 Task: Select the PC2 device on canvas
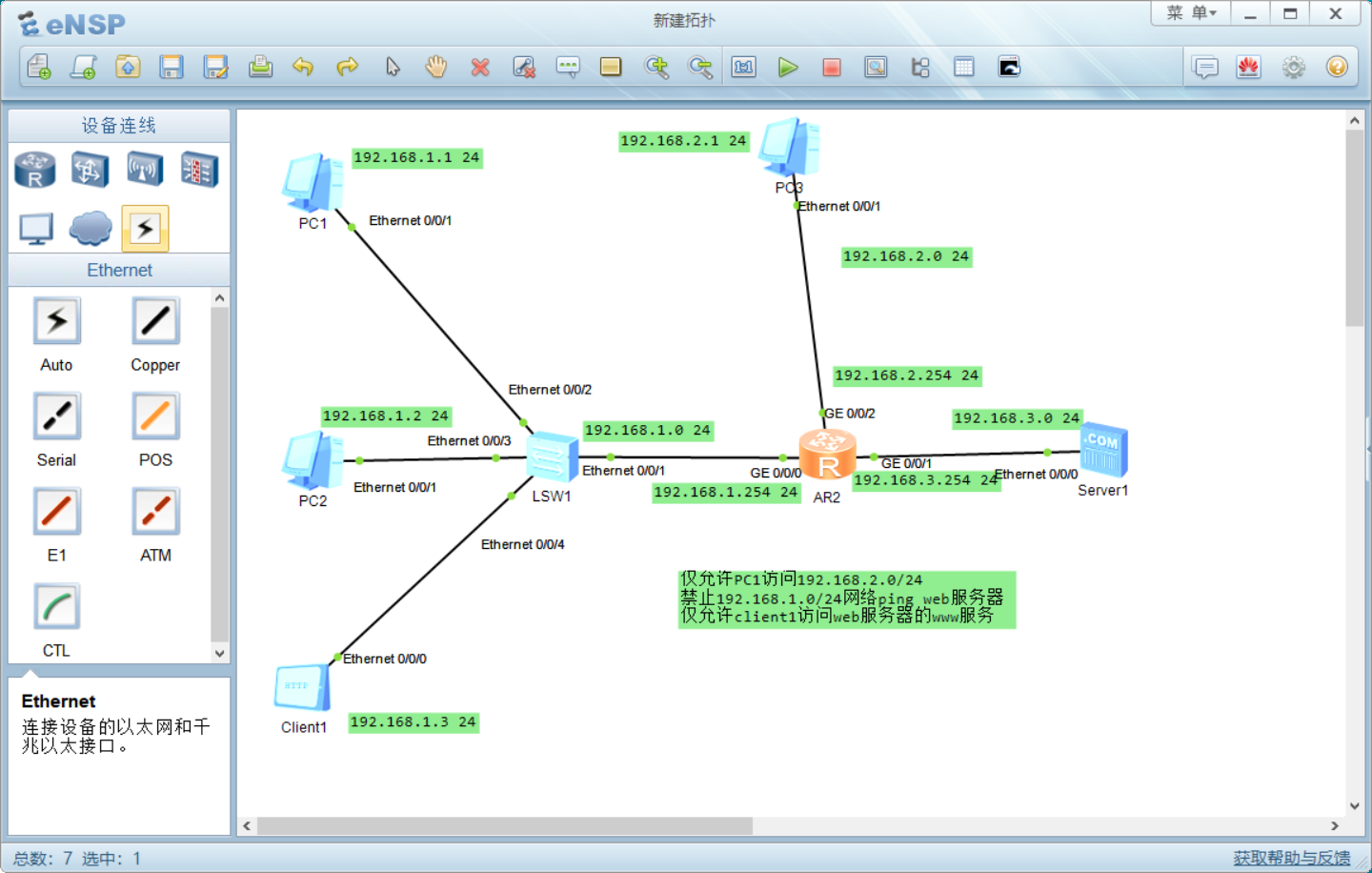[x=313, y=460]
